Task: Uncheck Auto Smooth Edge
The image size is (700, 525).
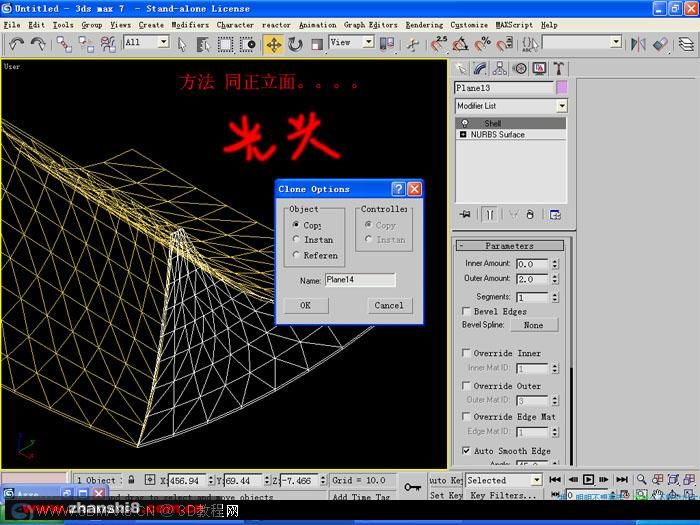Action: 466,450
